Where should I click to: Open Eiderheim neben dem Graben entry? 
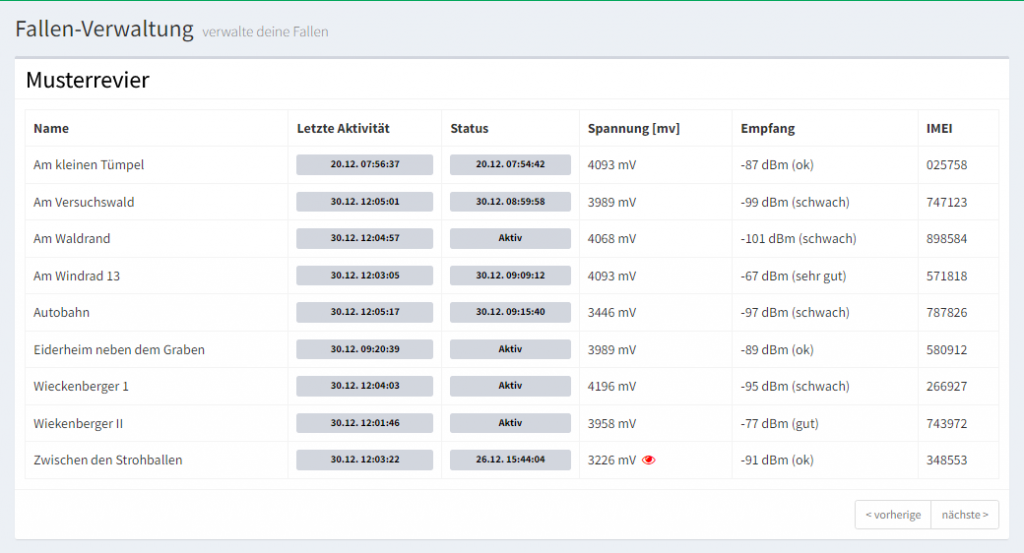pos(119,350)
